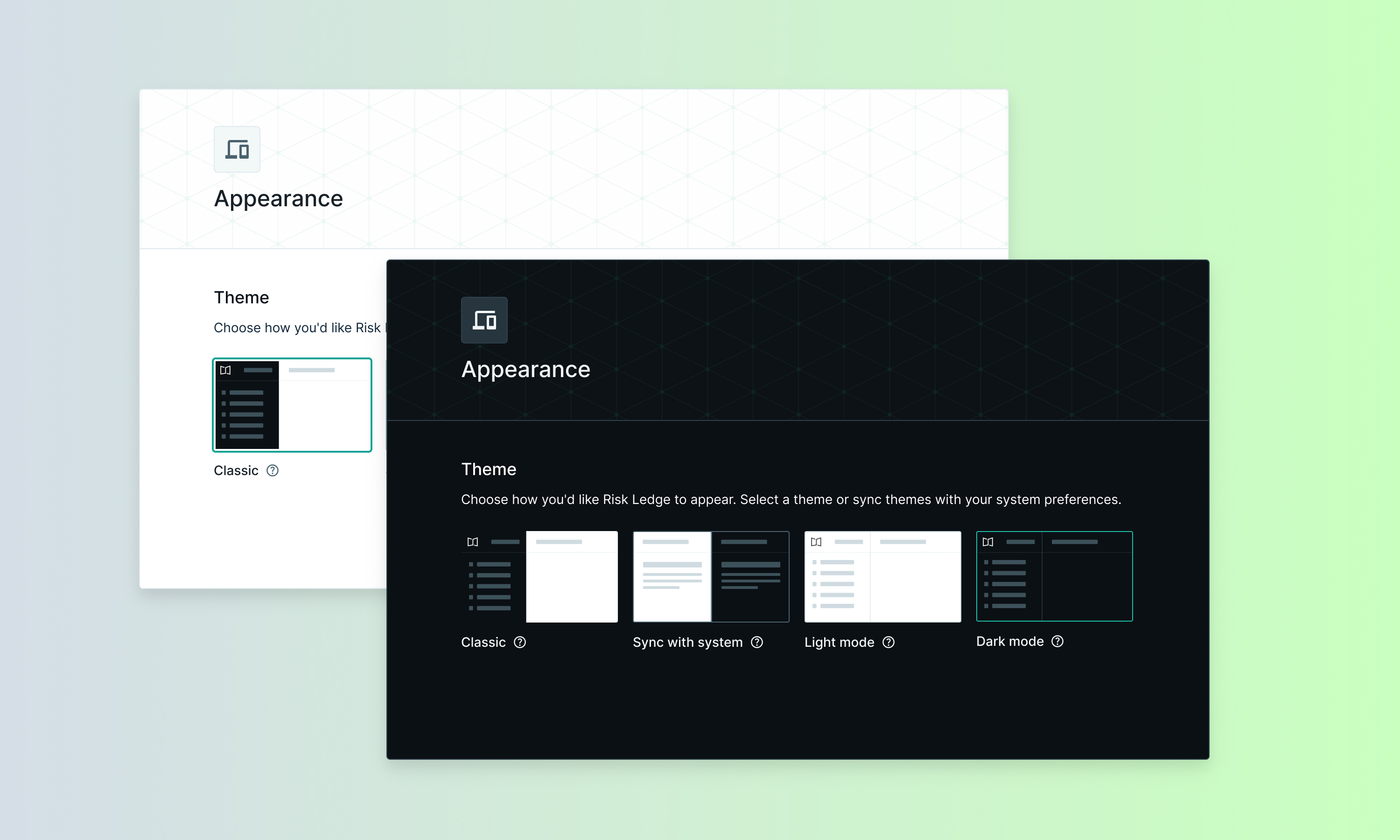
Task: Click "Classic" label in the light panel
Action: (x=235, y=470)
